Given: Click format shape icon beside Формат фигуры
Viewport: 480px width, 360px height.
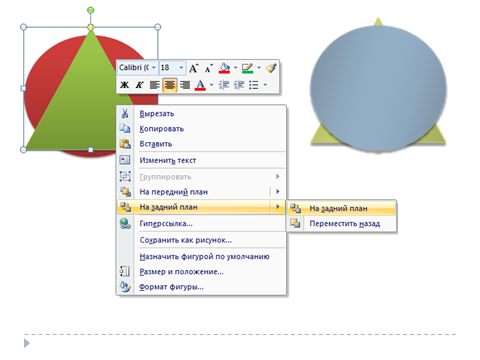Looking at the screenshot, I should [x=125, y=286].
